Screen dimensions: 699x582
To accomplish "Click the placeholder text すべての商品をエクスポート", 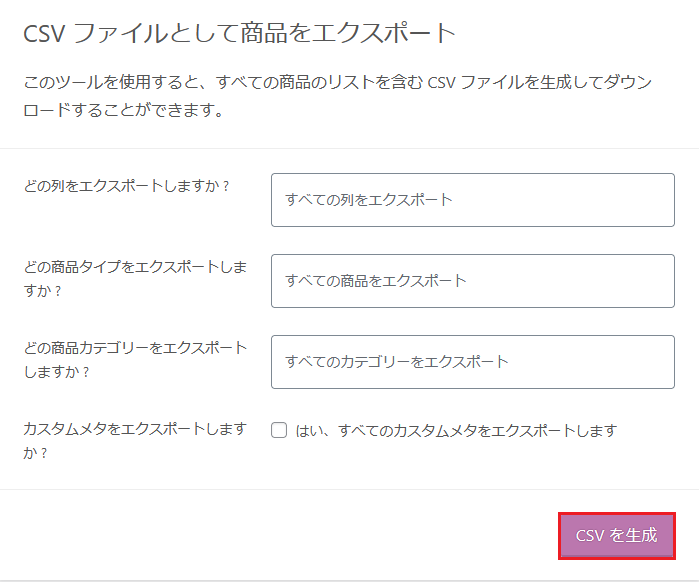I will click(x=376, y=281).
